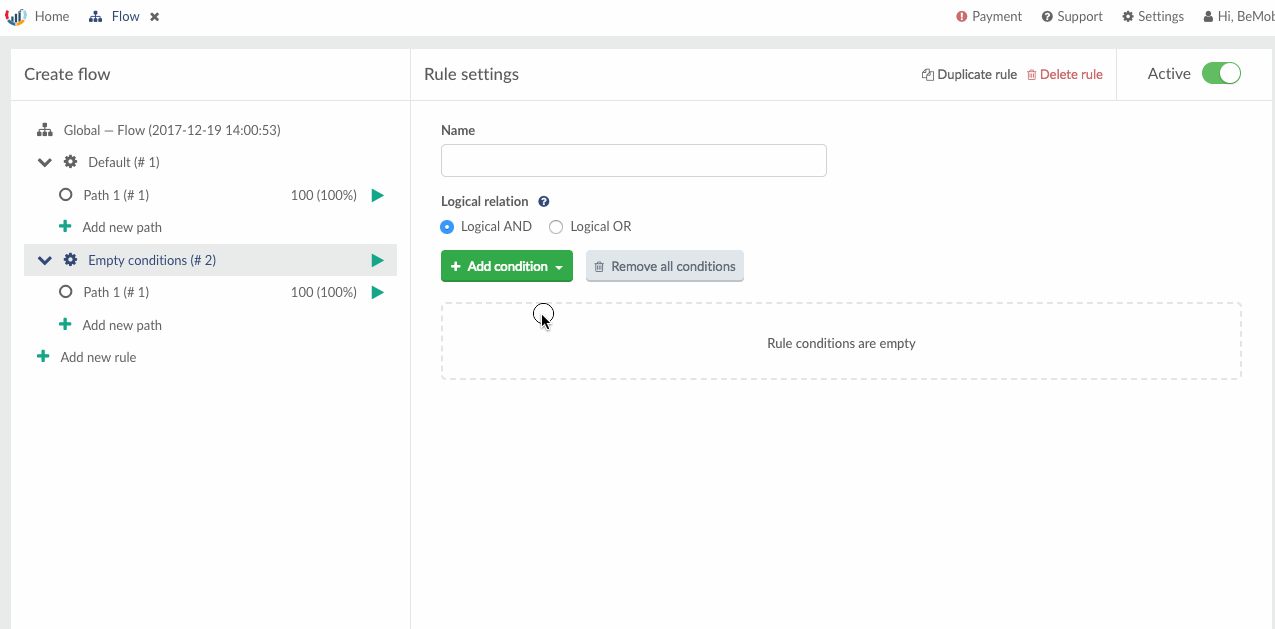Click the BeMob logo icon

(15, 16)
